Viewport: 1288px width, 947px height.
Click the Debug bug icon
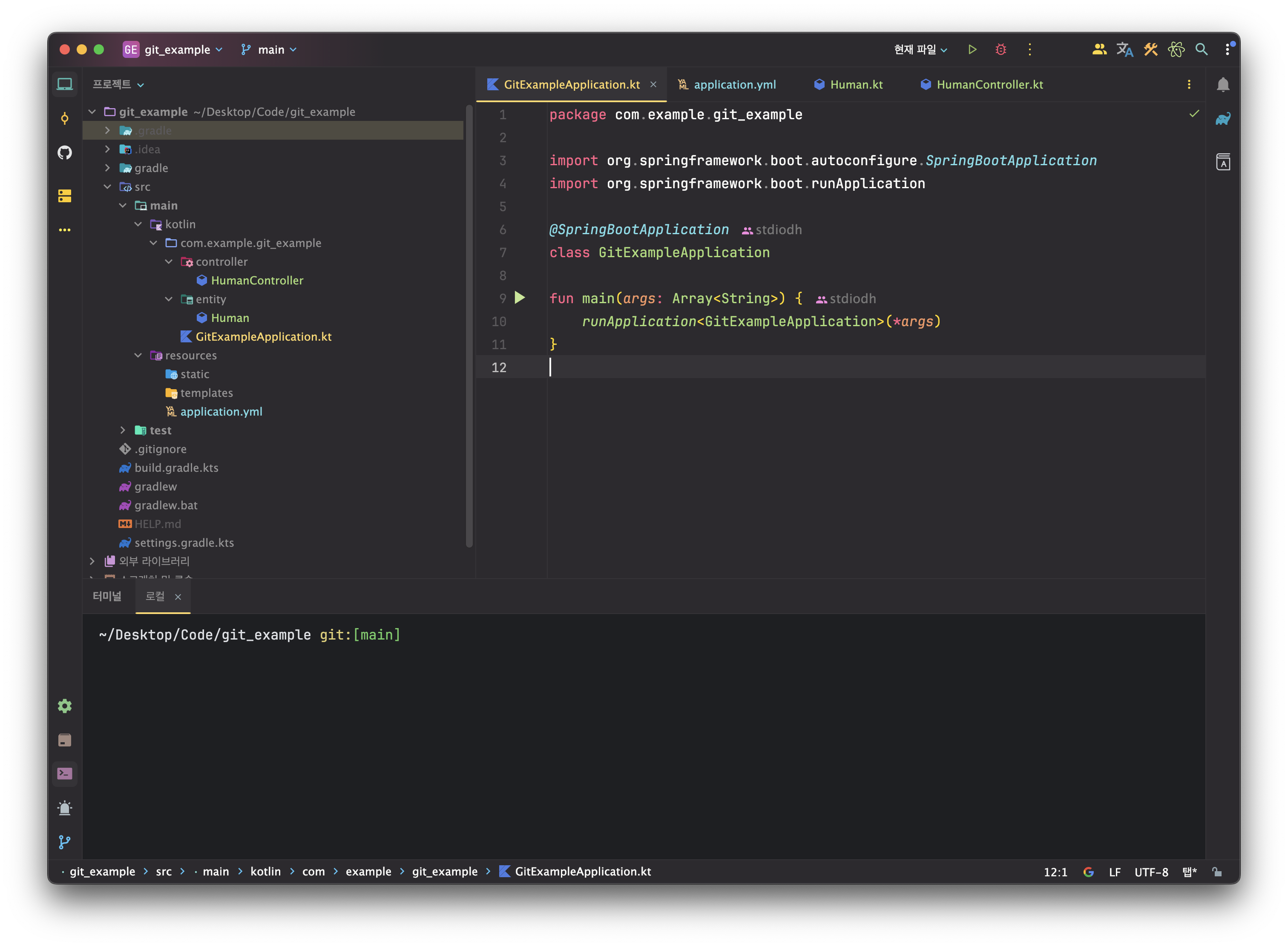tap(1000, 50)
